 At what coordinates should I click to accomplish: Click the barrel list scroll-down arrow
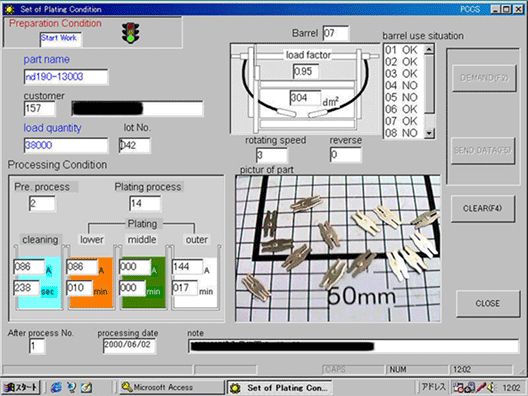429,133
